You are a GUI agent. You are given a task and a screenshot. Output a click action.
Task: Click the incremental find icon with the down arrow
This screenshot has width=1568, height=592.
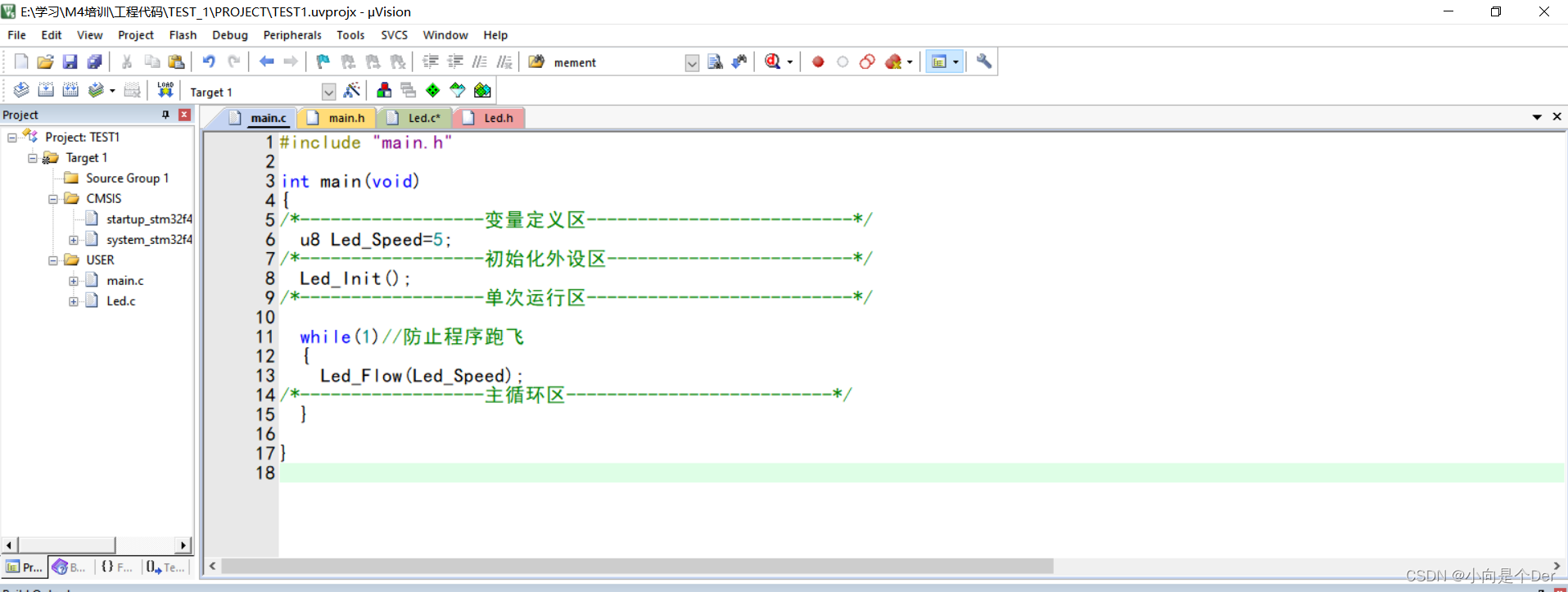739,61
